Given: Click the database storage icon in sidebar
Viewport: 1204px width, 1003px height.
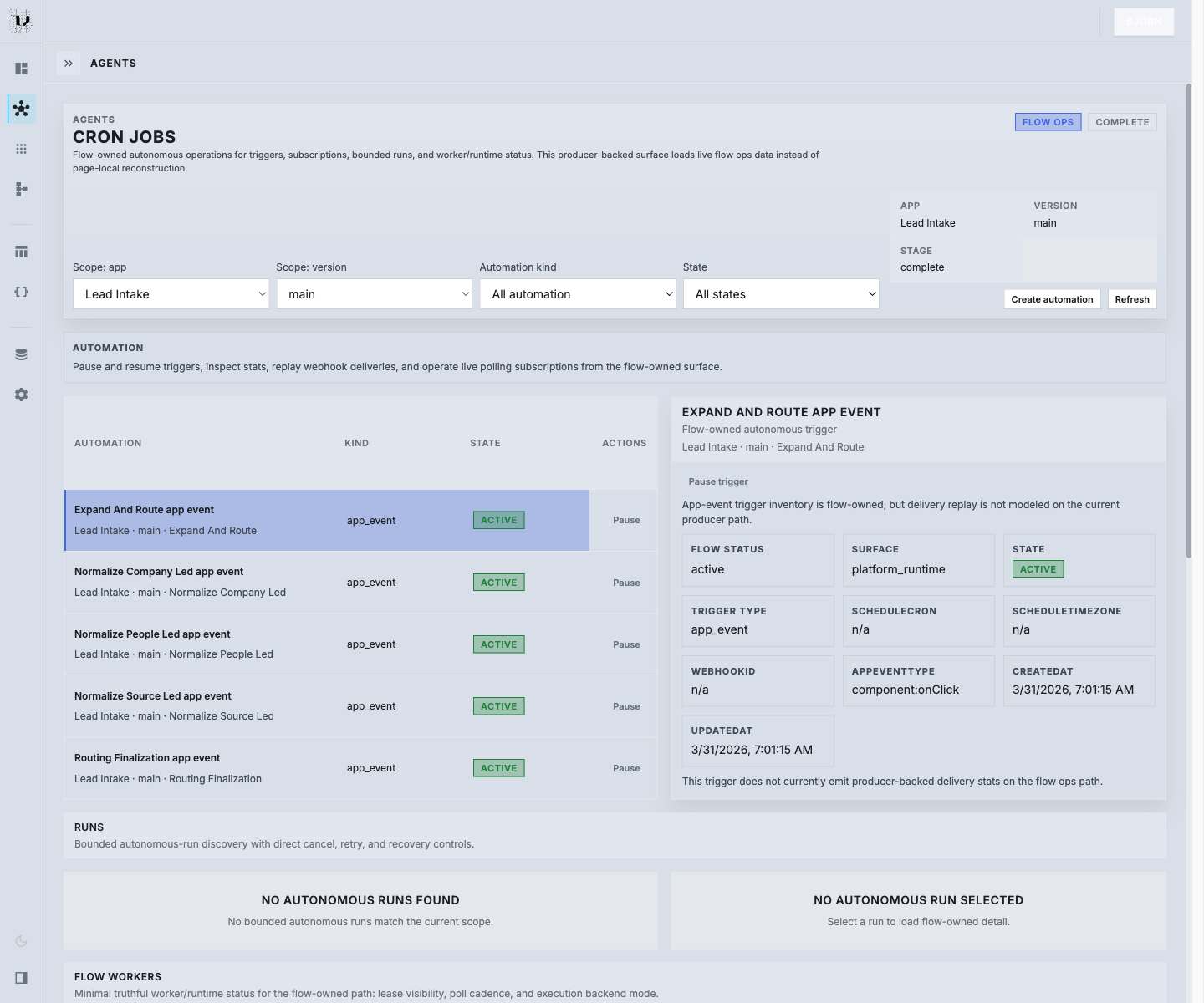Looking at the screenshot, I should coord(21,354).
